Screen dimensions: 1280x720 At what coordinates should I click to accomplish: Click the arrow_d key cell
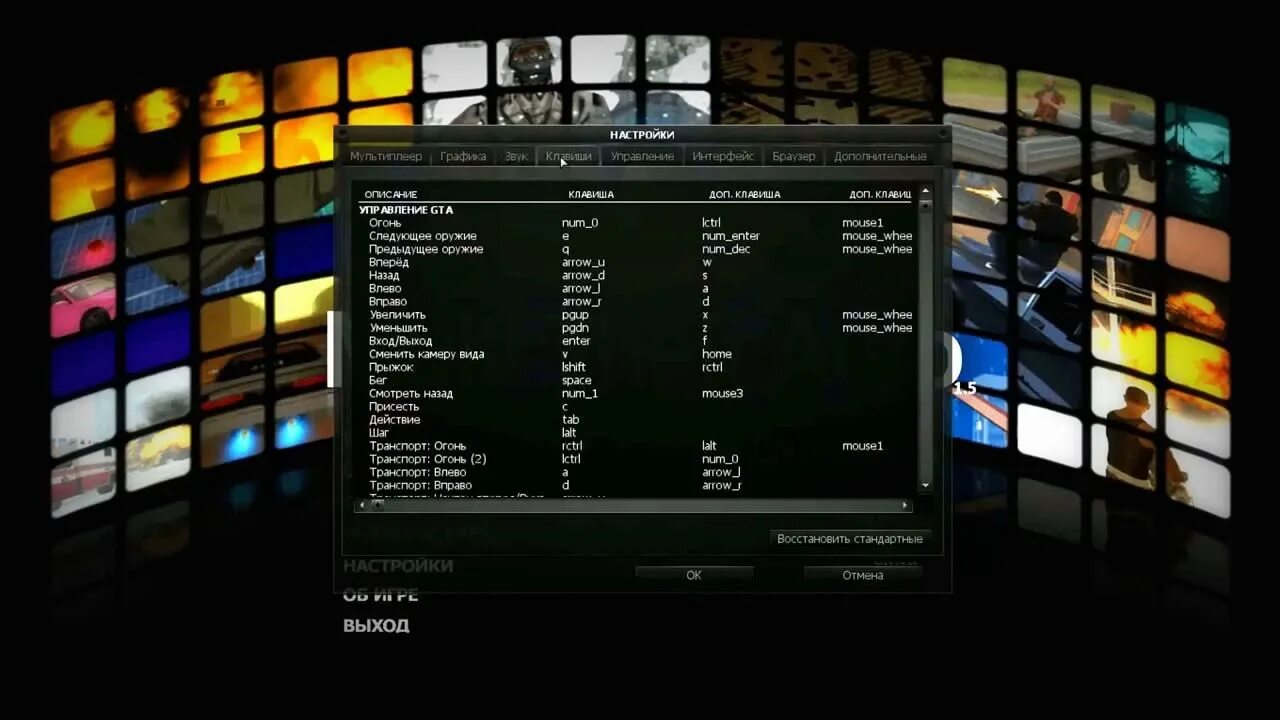(583, 275)
